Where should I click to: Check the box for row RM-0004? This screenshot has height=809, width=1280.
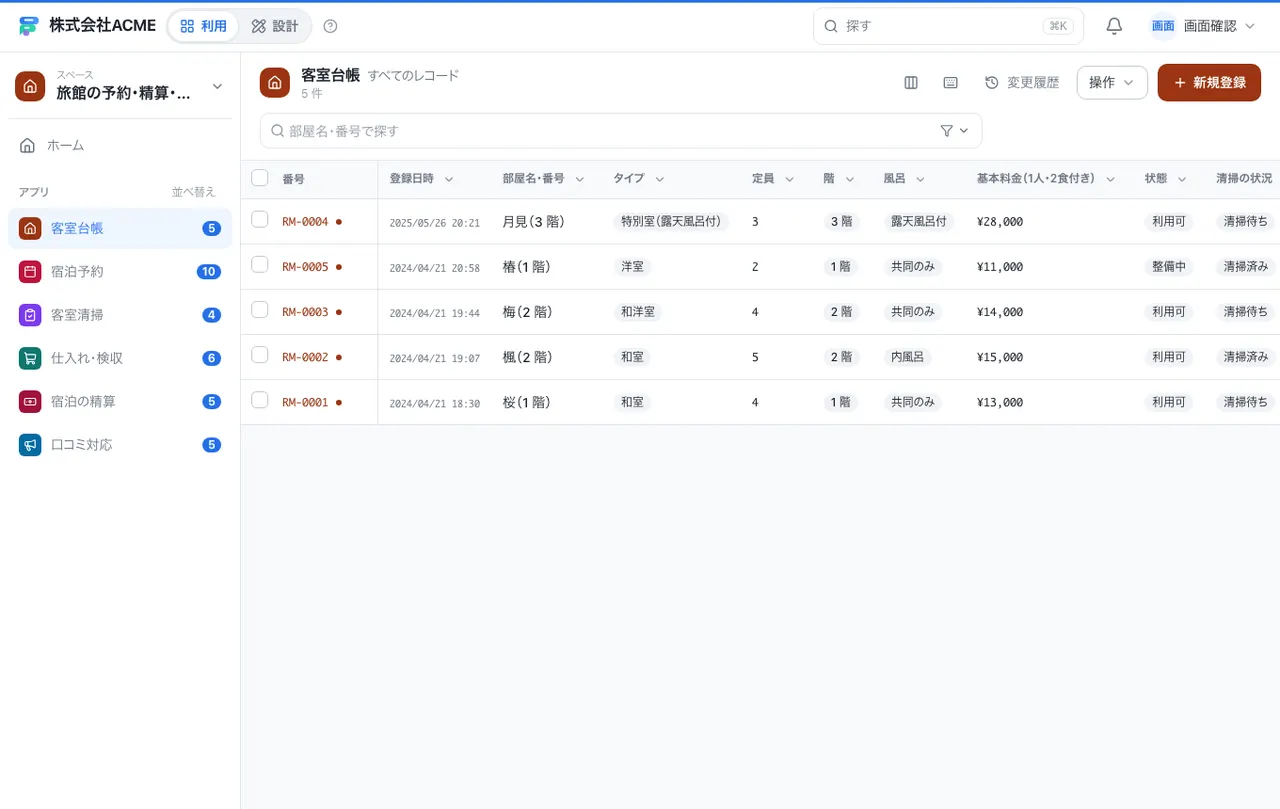click(x=260, y=220)
